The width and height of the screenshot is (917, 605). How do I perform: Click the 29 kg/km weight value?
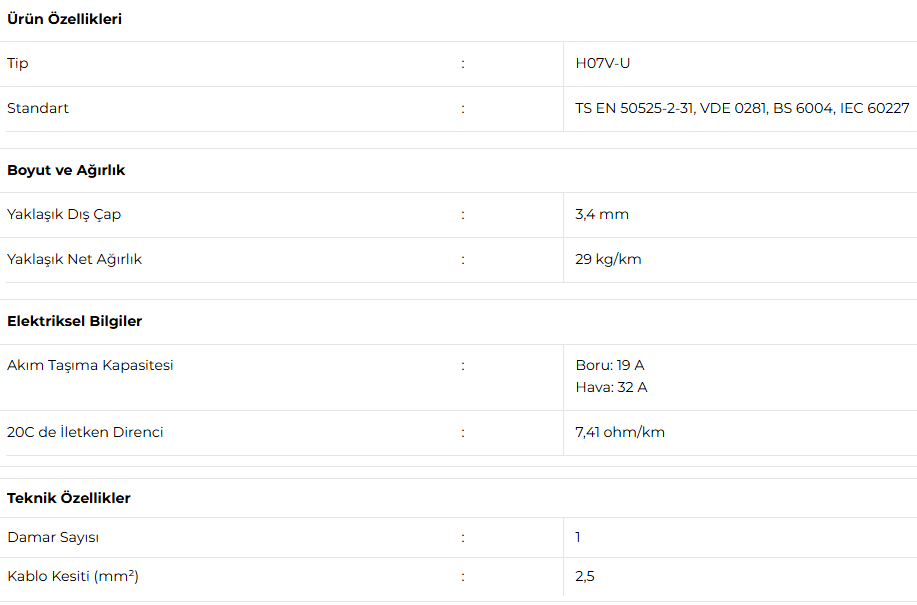pyautogui.click(x=608, y=259)
